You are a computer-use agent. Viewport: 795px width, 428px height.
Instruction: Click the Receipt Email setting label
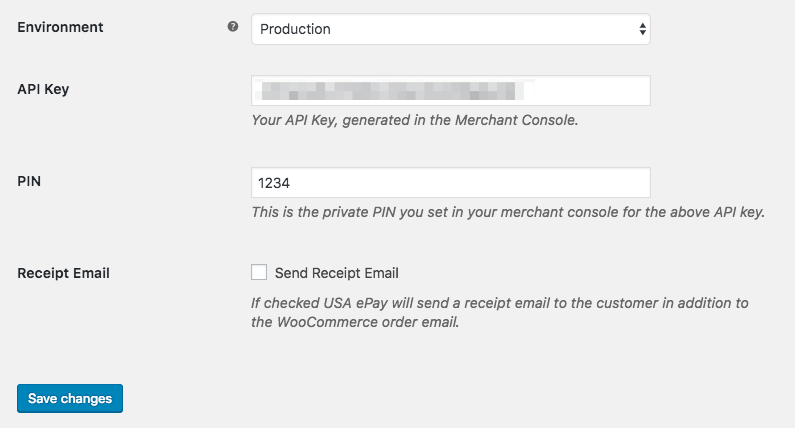63,273
